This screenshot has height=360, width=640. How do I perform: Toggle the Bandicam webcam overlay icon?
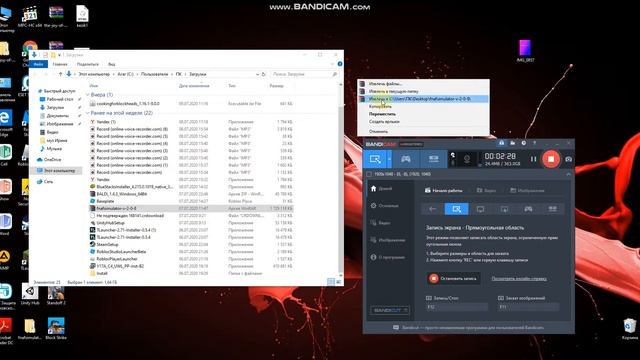467,159
